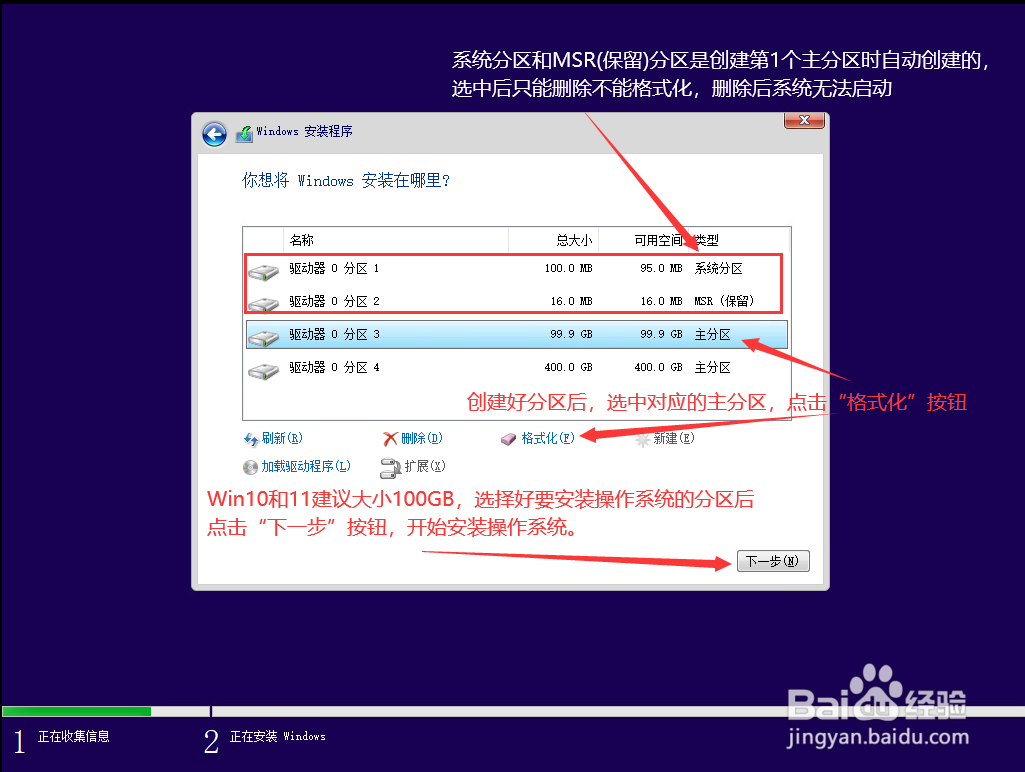Click the red X delete icon
The image size is (1025, 772).
pos(390,439)
